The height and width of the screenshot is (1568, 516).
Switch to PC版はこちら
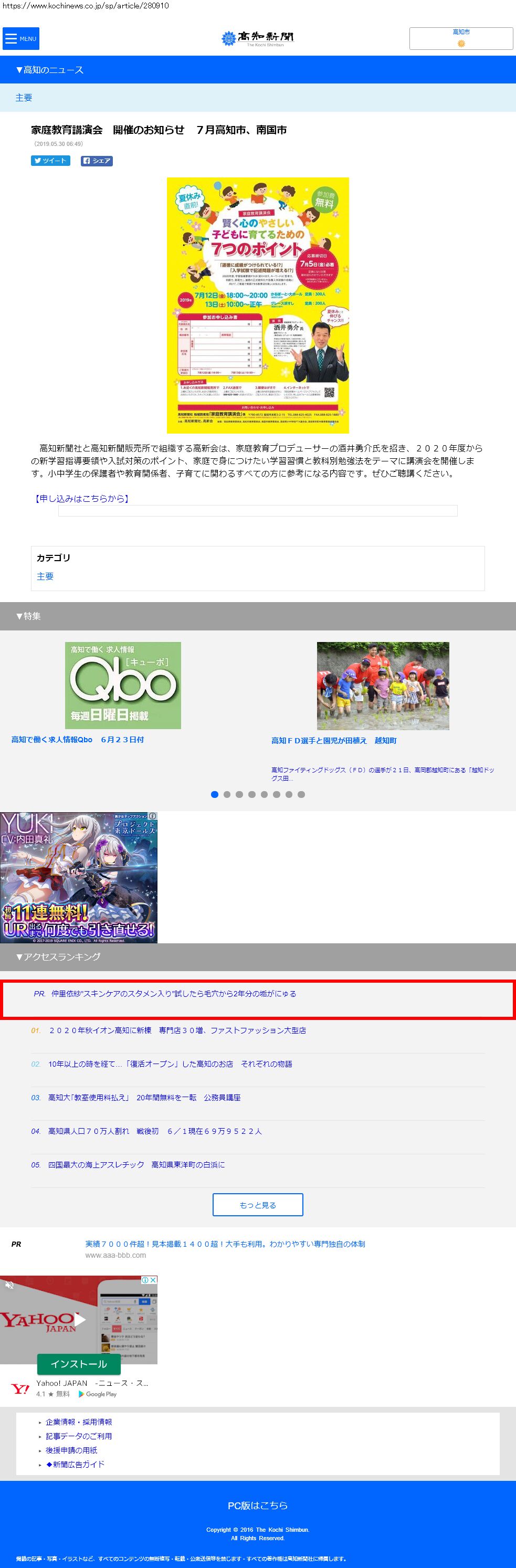[x=258, y=1506]
